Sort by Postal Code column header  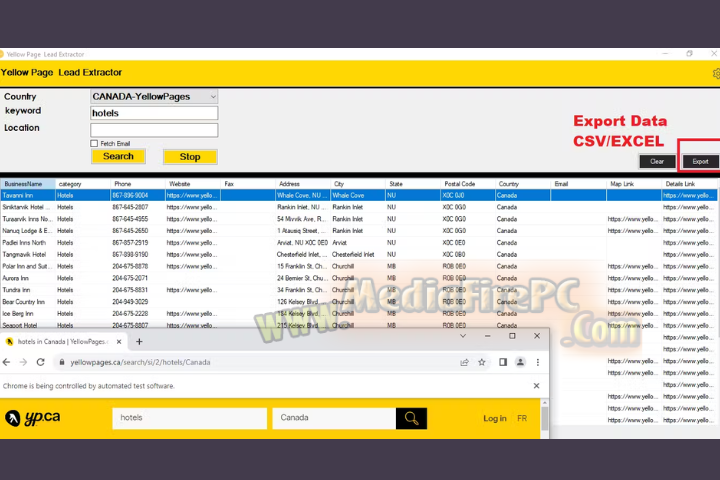(x=467, y=184)
